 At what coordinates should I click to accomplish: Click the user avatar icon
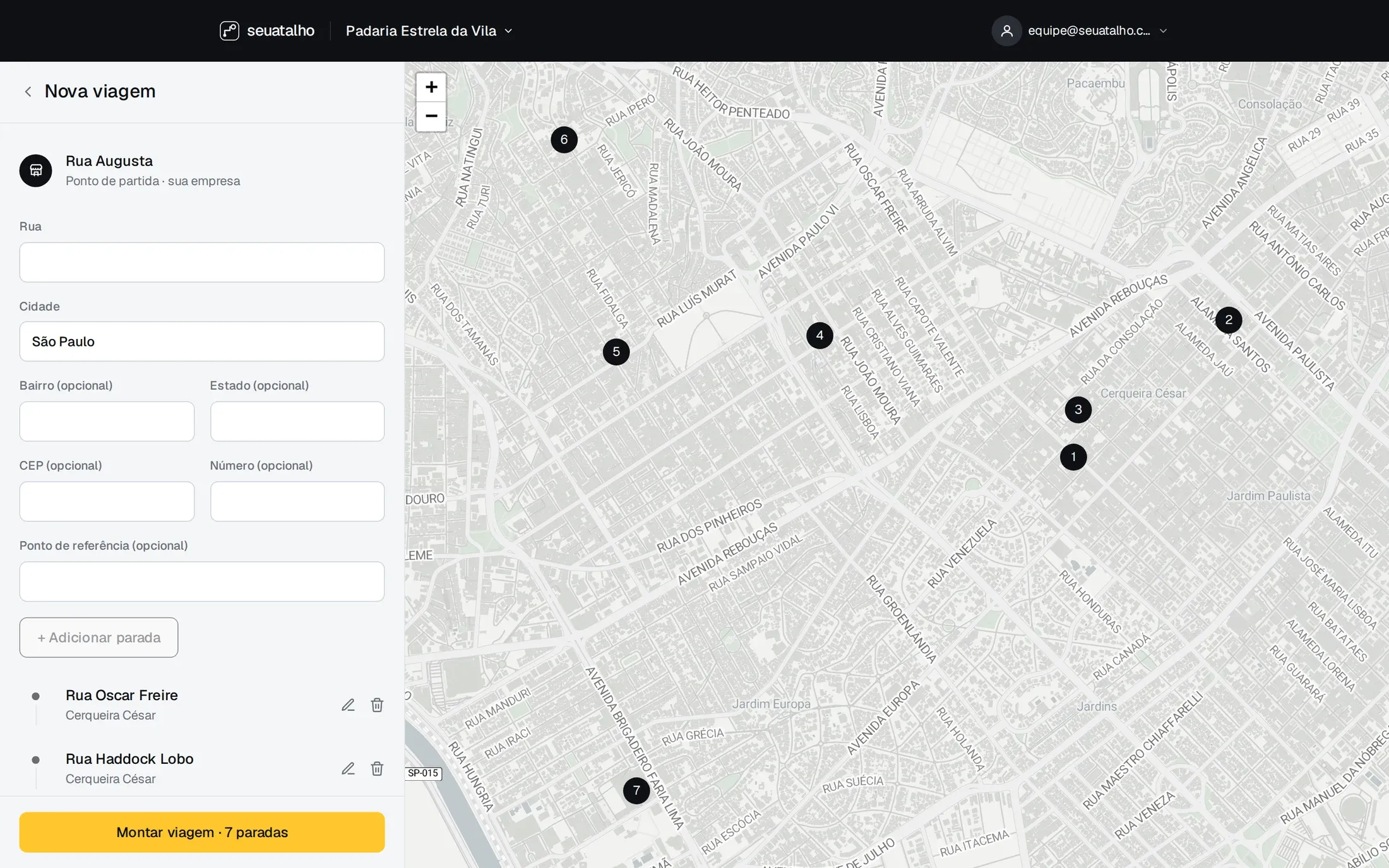tap(1006, 30)
